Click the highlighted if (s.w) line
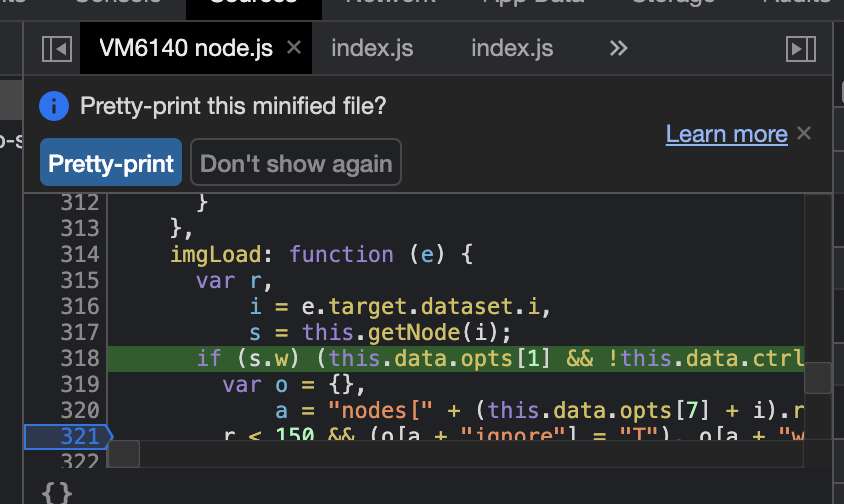The height and width of the screenshot is (504, 844). click(x=456, y=359)
